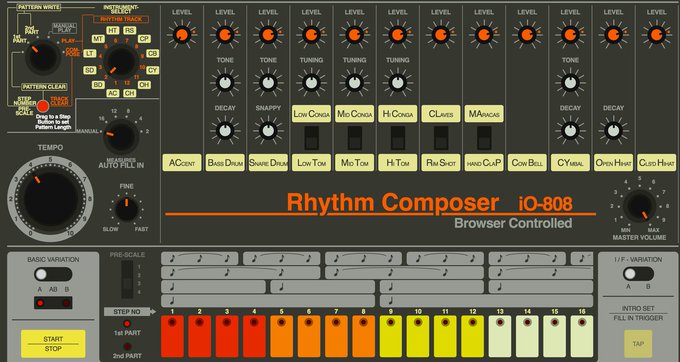This screenshot has width=680, height=362.
Task: Adjust the Bass Drum level knob
Action: (x=225, y=35)
